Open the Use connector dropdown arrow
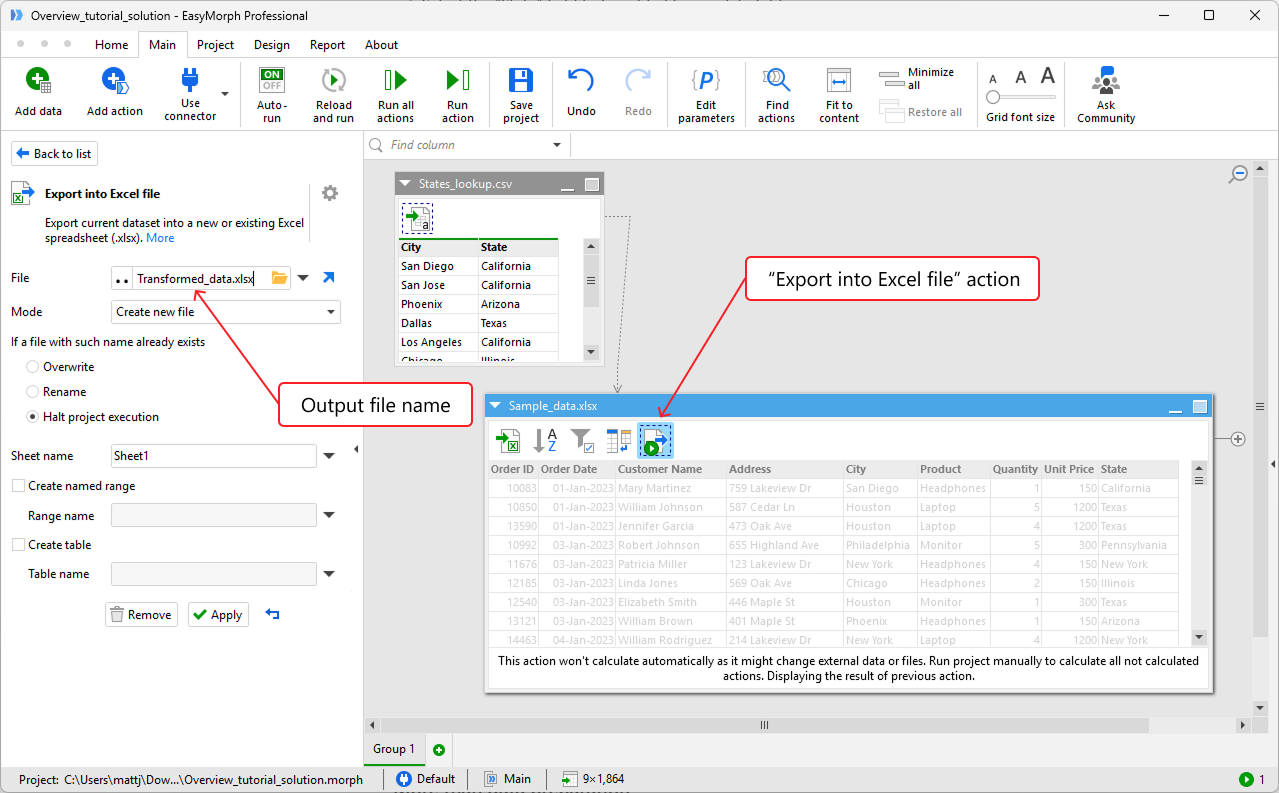Screen dimensions: 1279x793 click(224, 94)
